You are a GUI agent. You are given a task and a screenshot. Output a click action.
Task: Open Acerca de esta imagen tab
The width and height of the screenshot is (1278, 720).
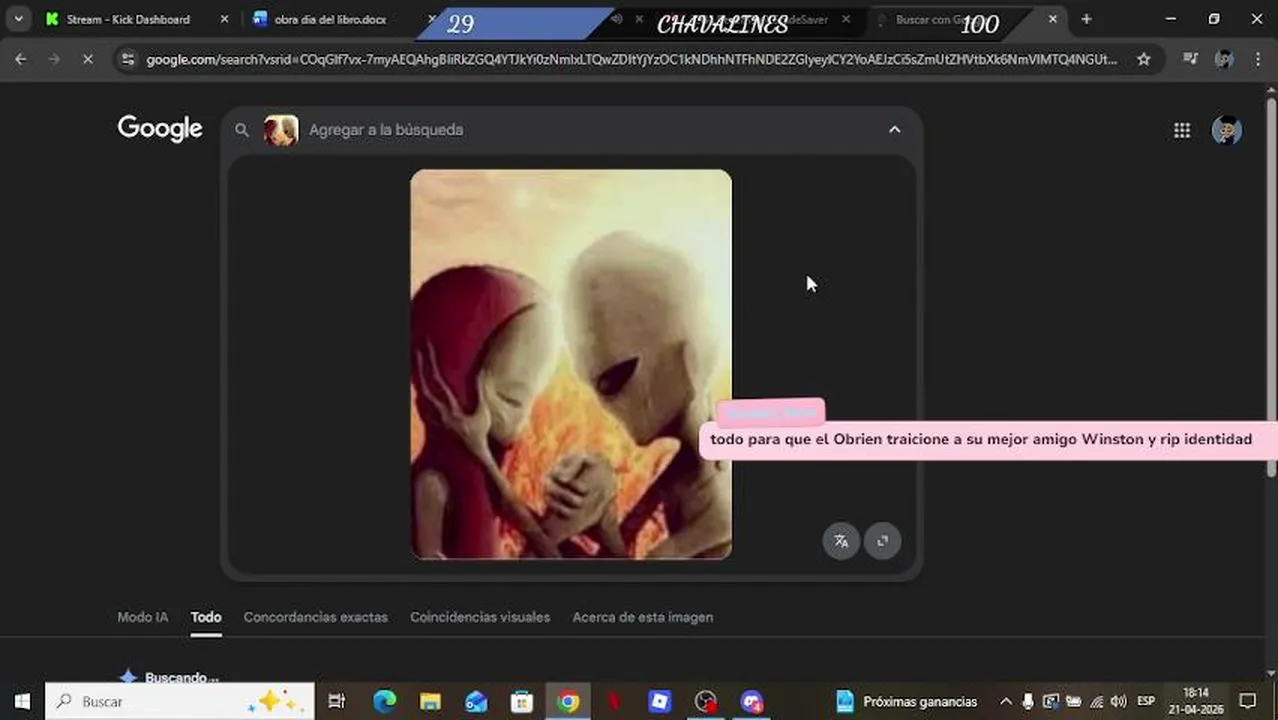[x=643, y=617]
